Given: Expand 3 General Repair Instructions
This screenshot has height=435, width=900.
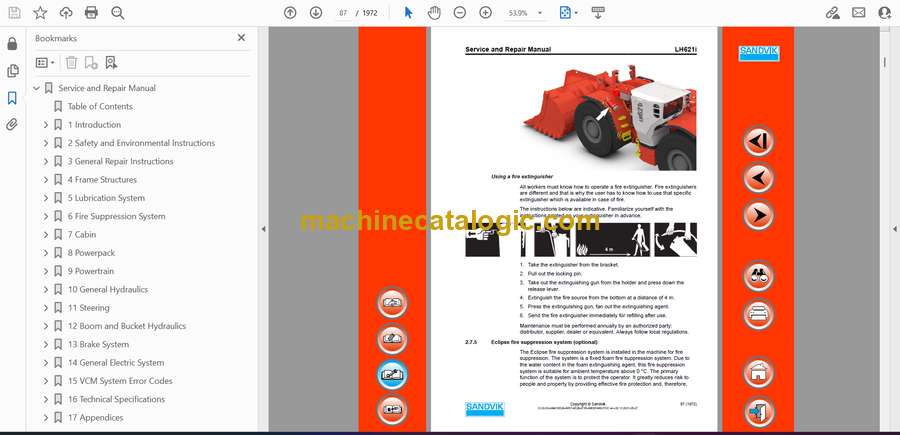Looking at the screenshot, I should coord(46,161).
